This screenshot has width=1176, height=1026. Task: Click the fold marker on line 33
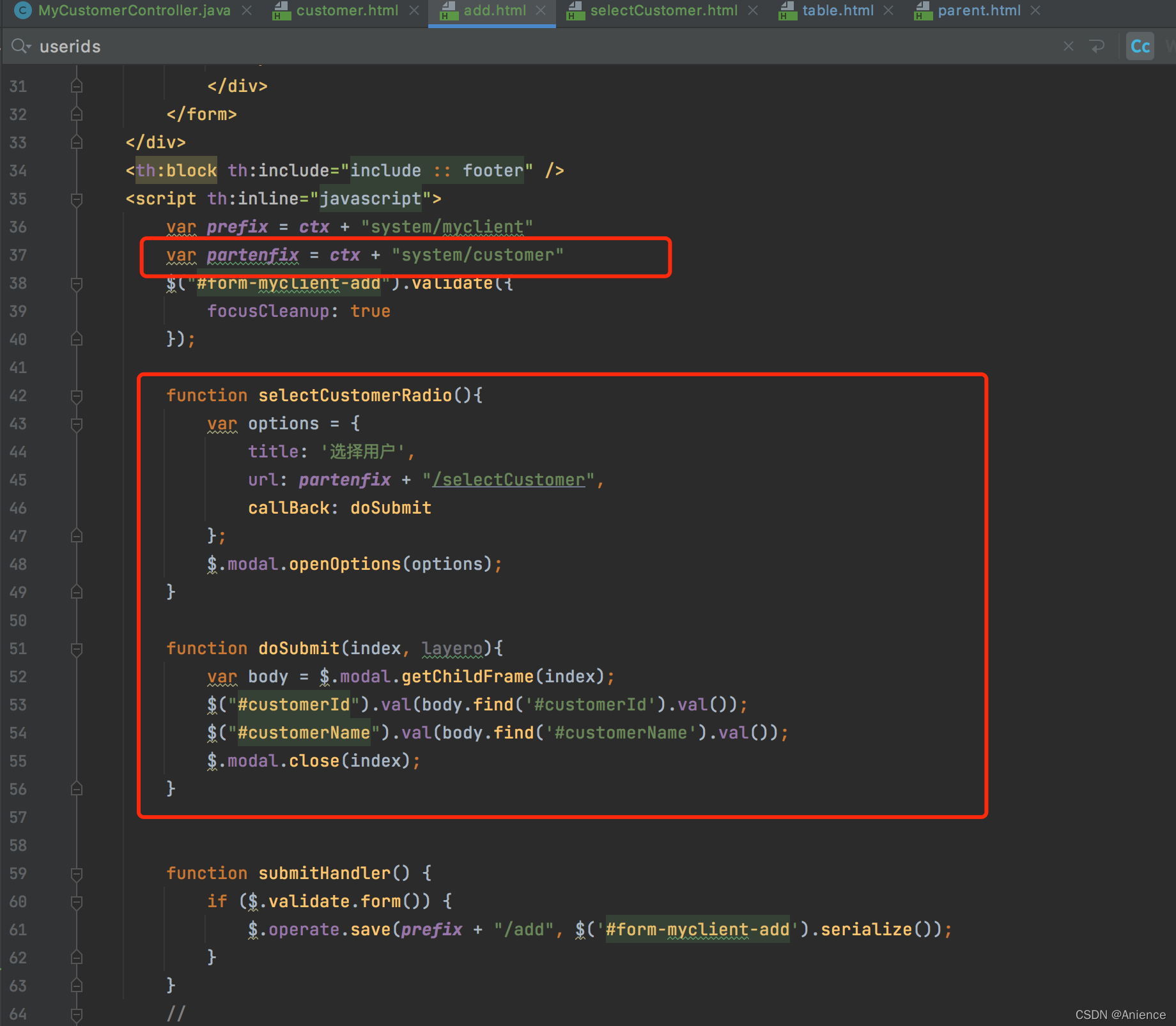click(x=77, y=142)
